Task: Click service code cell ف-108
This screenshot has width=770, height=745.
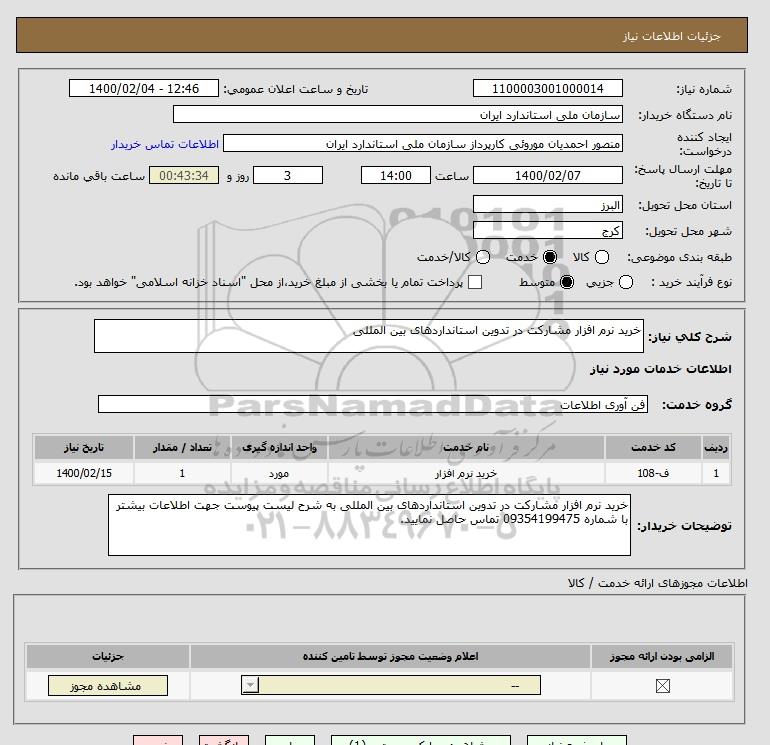Action: (x=654, y=473)
